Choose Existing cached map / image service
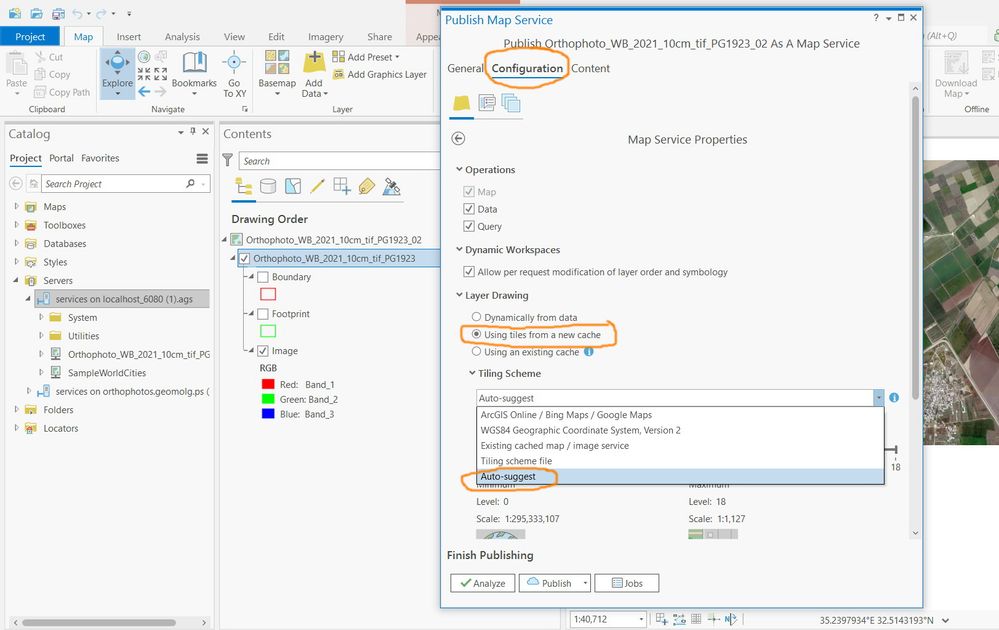The image size is (999, 630). (680, 445)
